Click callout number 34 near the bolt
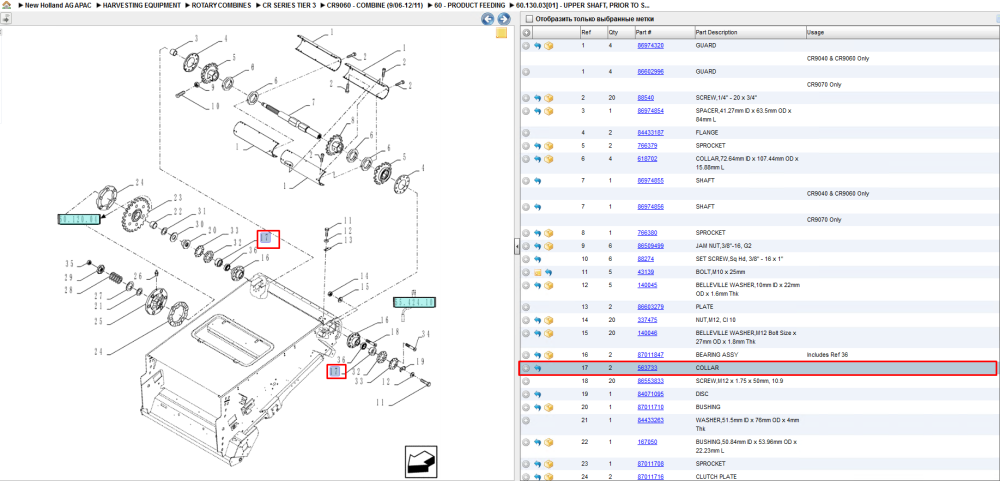The width and height of the screenshot is (1000, 481). tap(425, 334)
